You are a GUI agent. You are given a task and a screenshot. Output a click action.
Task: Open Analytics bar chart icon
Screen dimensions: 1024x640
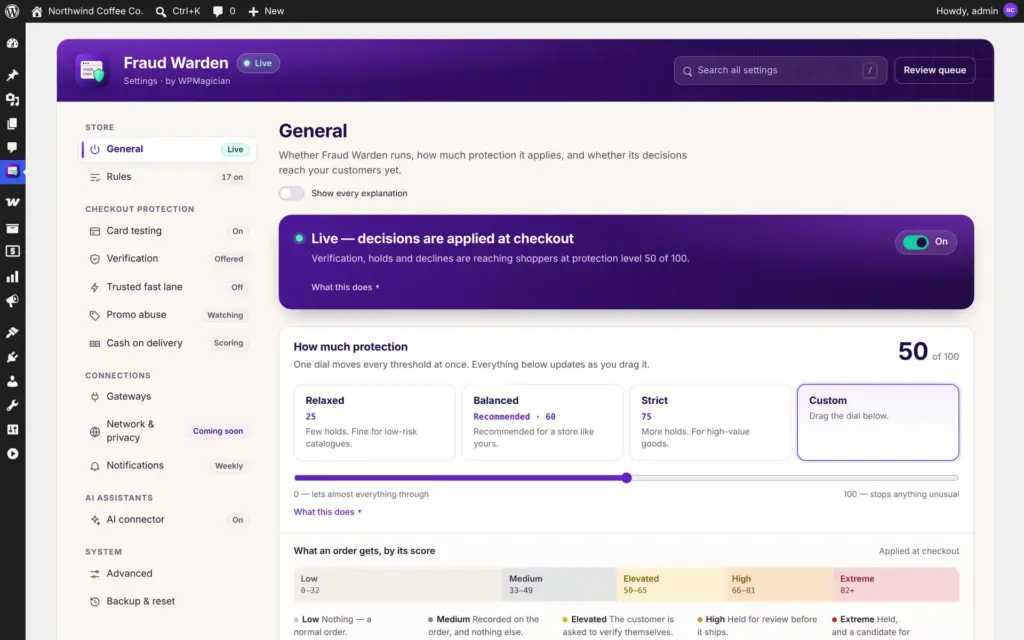click(x=12, y=277)
